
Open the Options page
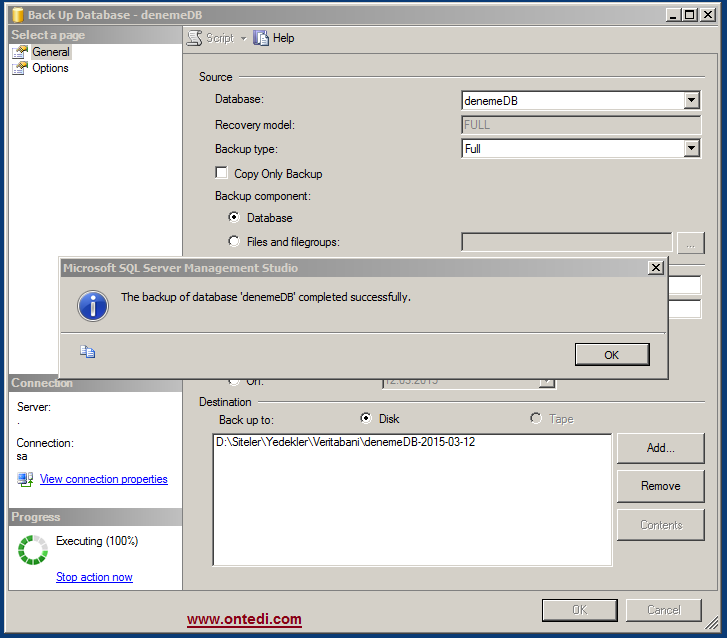tap(50, 68)
